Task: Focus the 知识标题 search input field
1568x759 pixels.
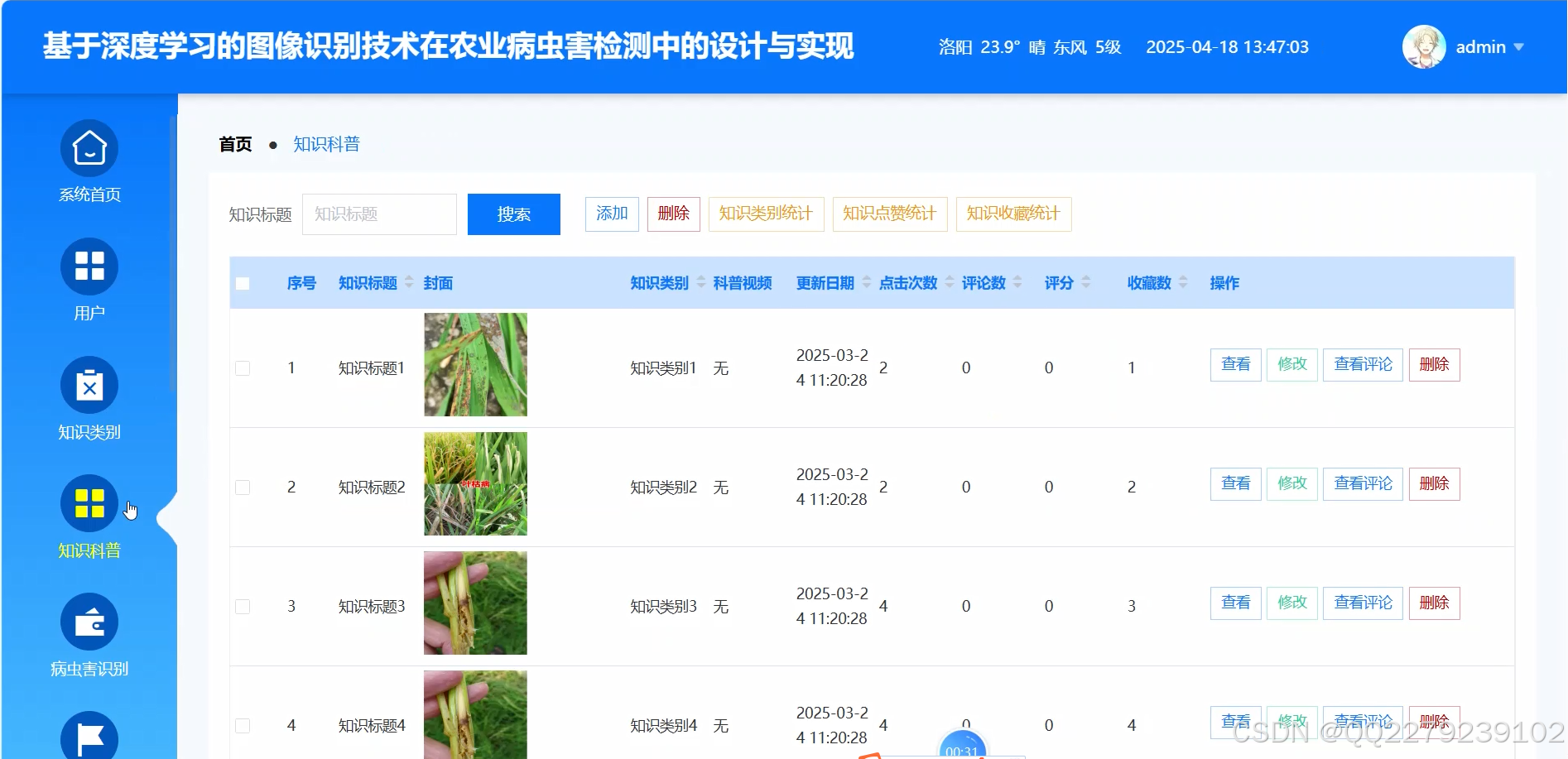Action: point(379,214)
